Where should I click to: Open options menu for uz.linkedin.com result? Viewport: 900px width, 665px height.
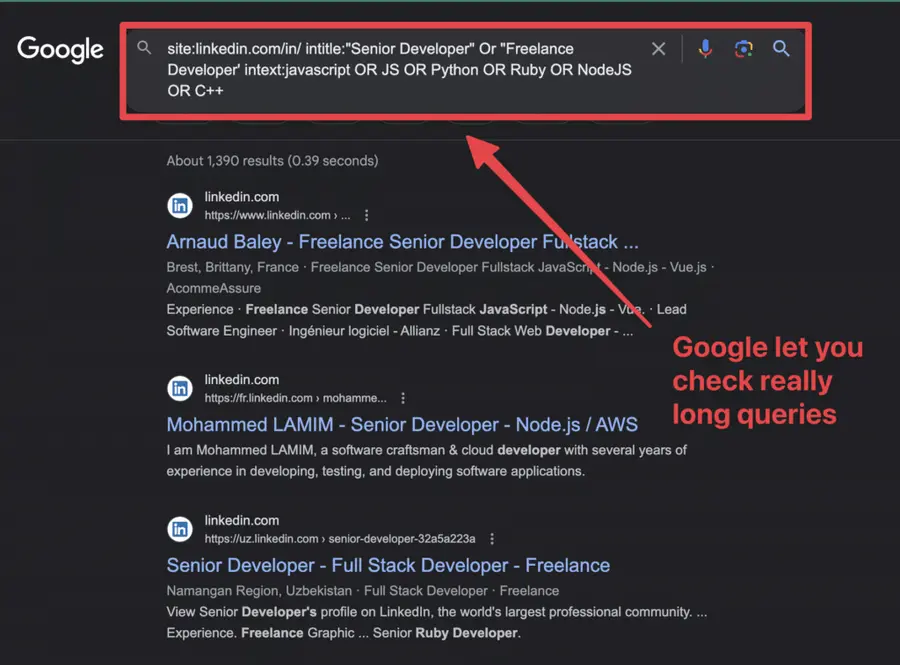pos(492,539)
